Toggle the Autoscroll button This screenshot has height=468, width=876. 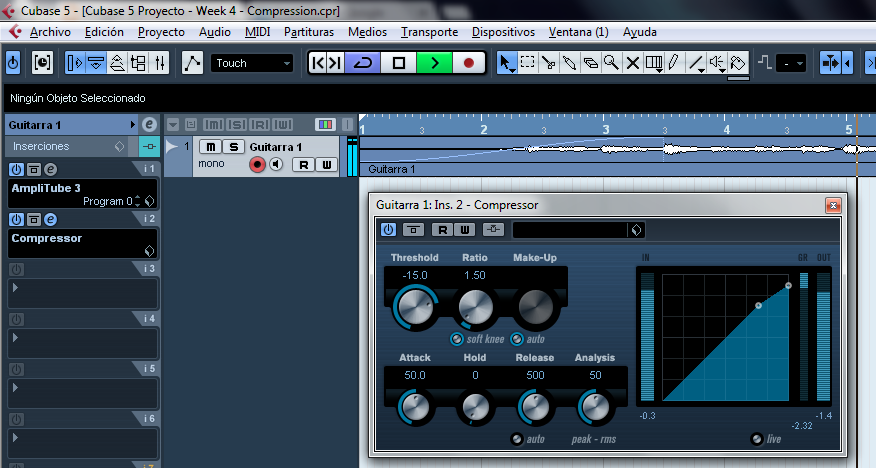831,63
